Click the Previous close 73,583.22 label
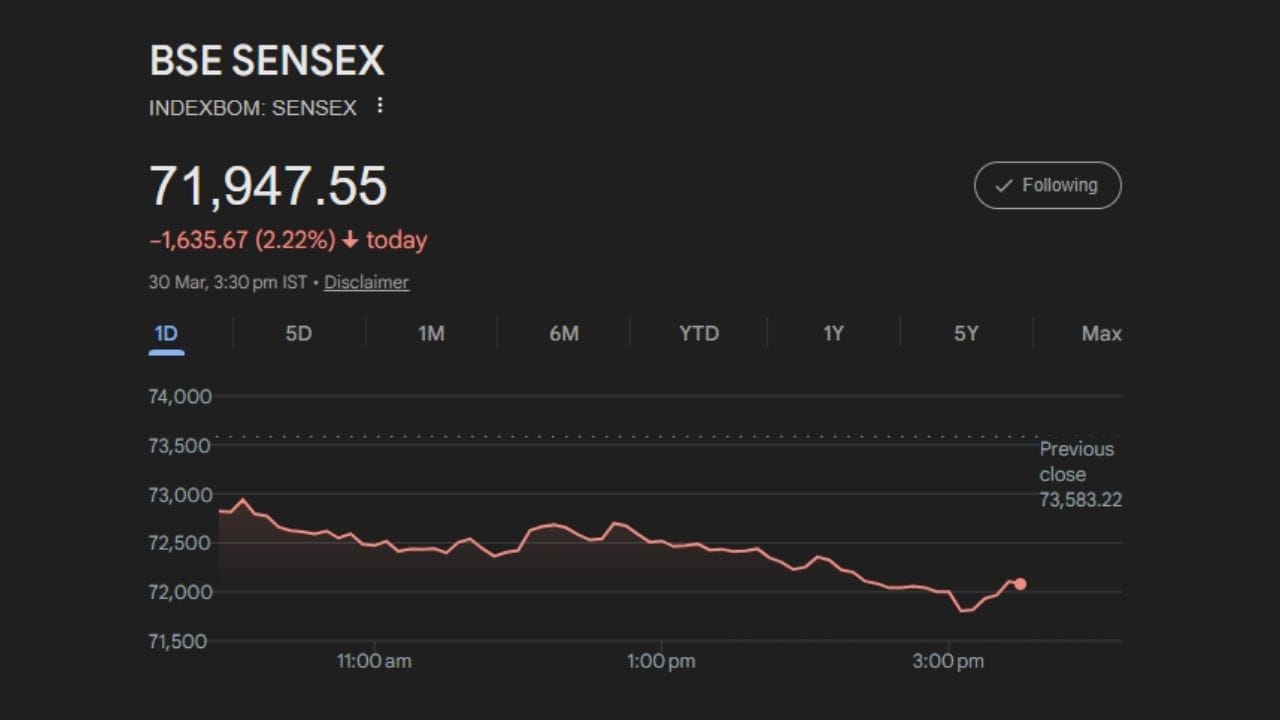The height and width of the screenshot is (720, 1280). pyautogui.click(x=1080, y=474)
